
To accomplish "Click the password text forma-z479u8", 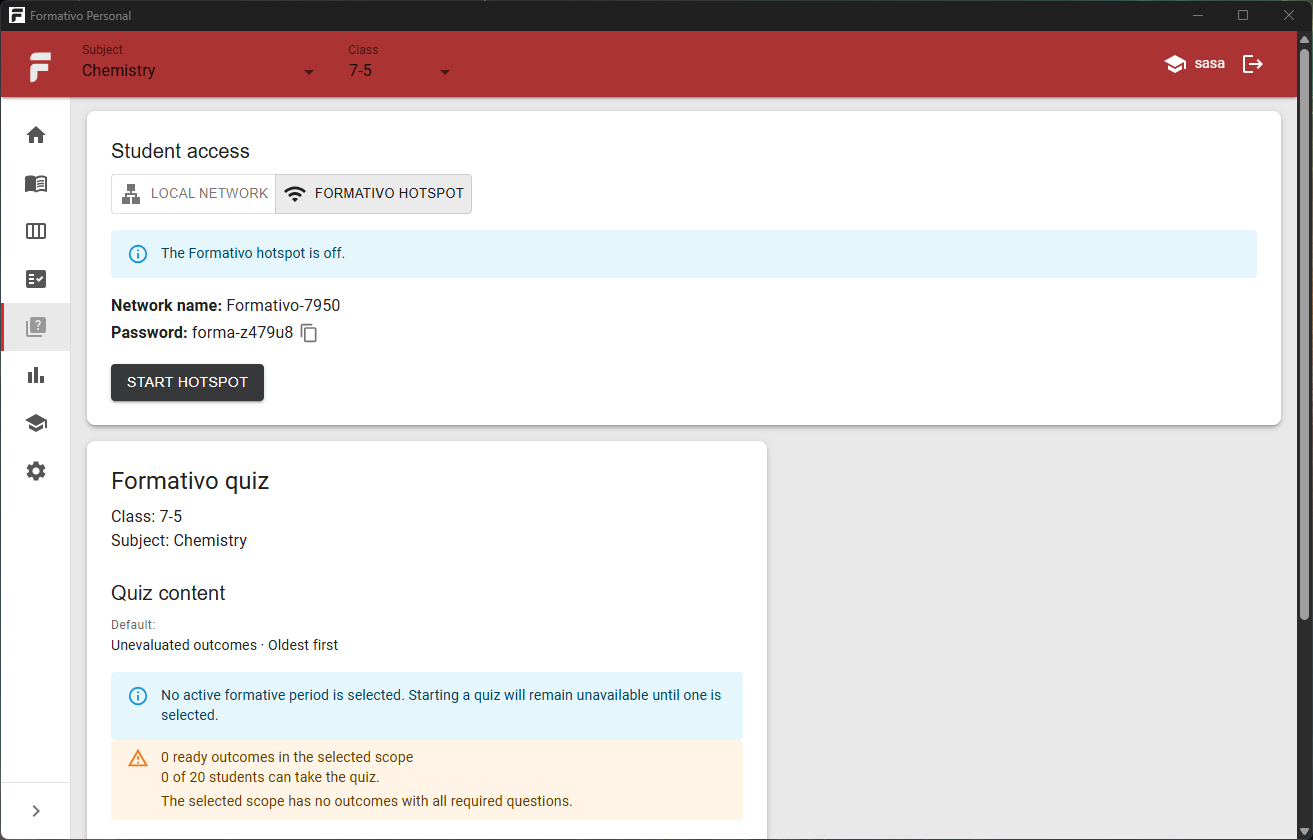I will 242,333.
